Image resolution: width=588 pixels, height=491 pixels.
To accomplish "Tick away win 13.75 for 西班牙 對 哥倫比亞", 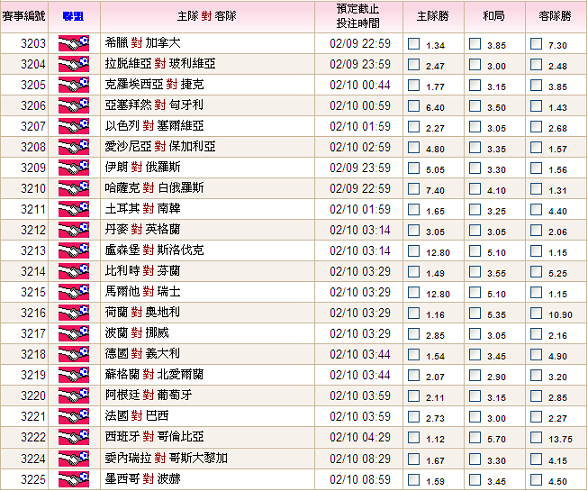I will (x=536, y=437).
